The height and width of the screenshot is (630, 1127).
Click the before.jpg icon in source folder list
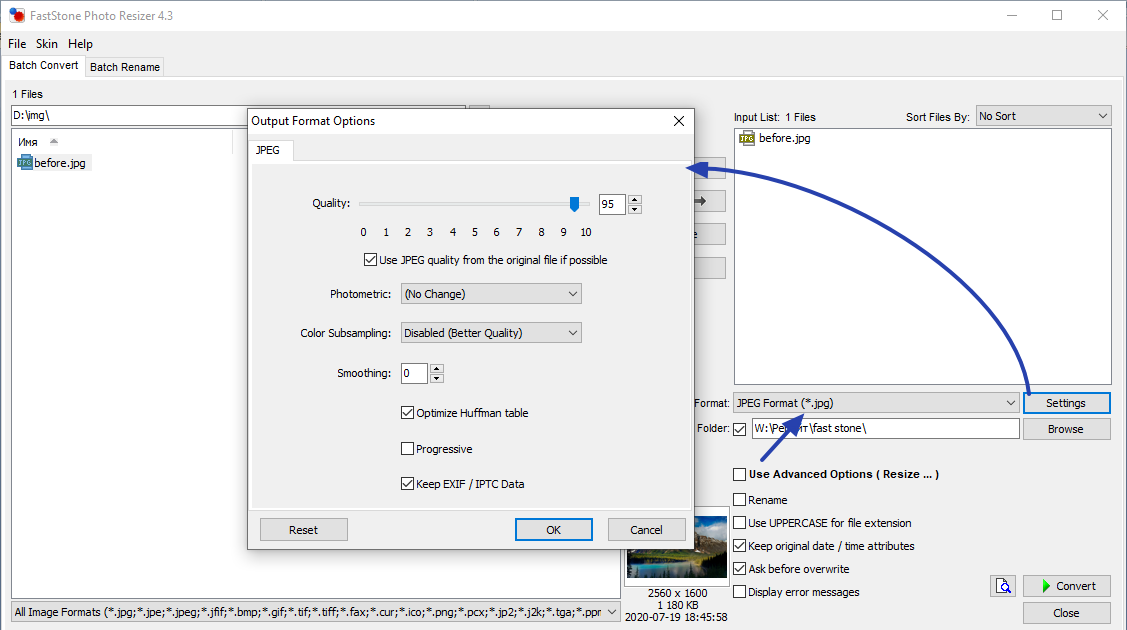pos(25,162)
